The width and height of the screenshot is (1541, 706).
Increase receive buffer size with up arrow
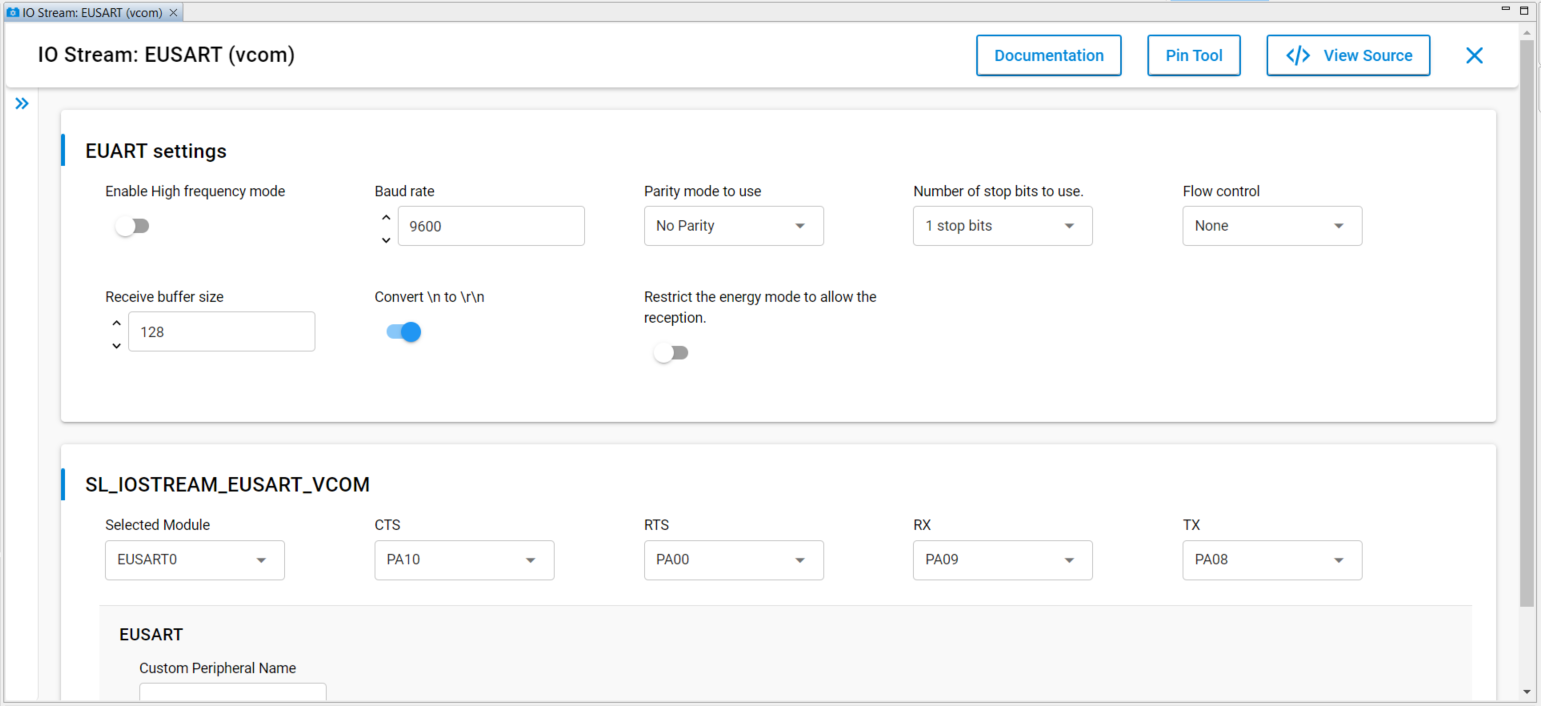pos(116,323)
